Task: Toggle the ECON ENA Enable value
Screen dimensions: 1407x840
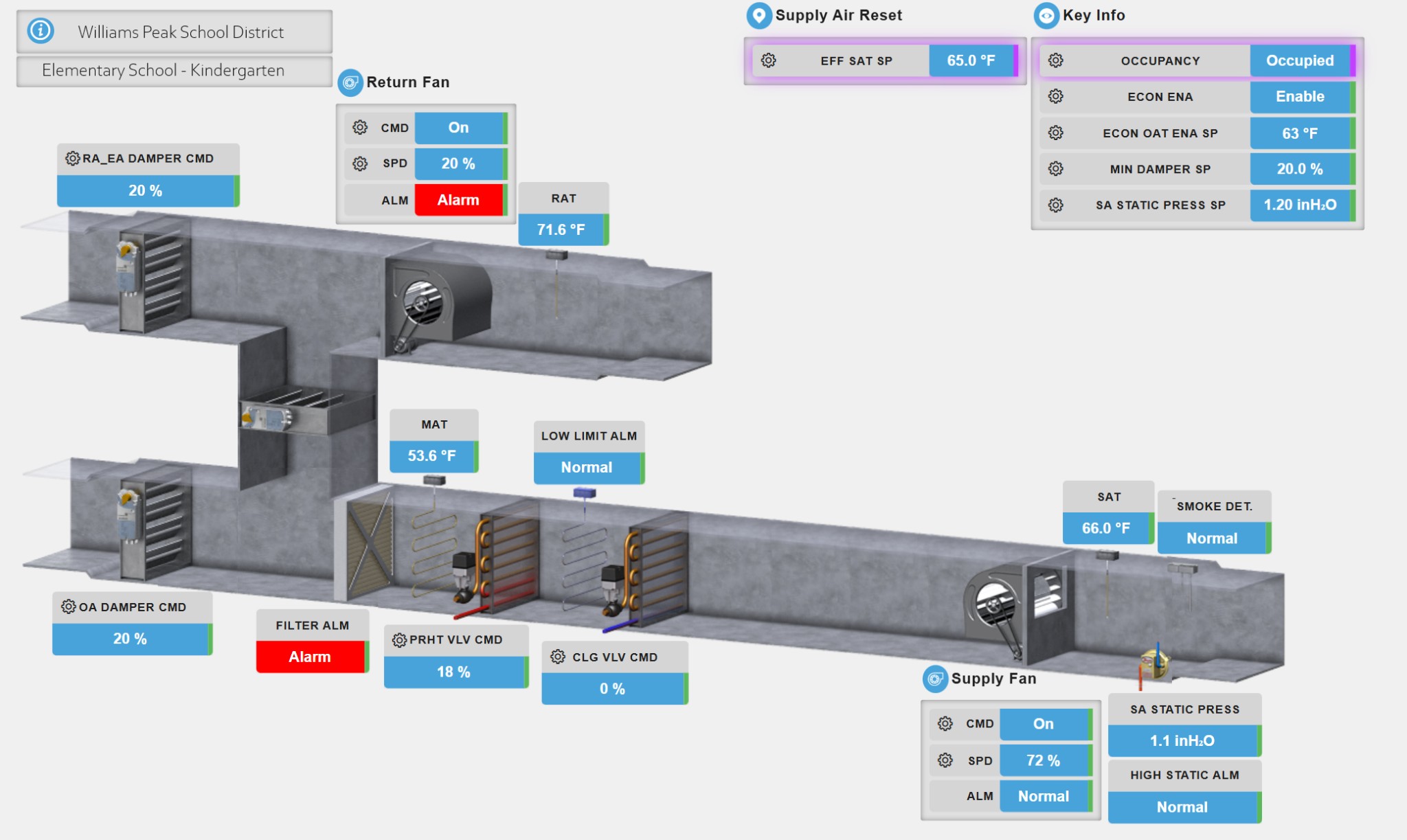Action: click(1300, 97)
